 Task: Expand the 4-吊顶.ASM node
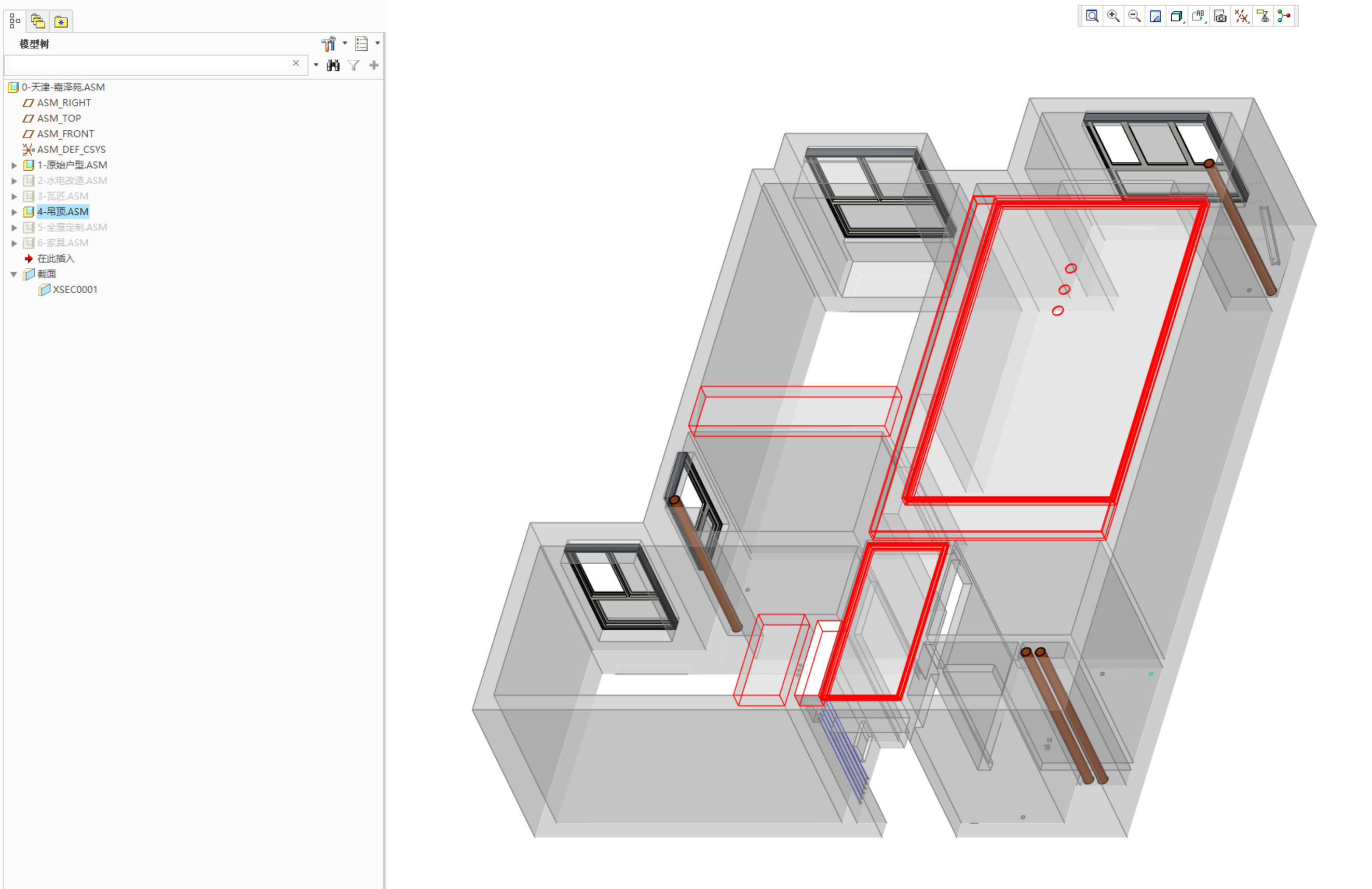click(15, 212)
